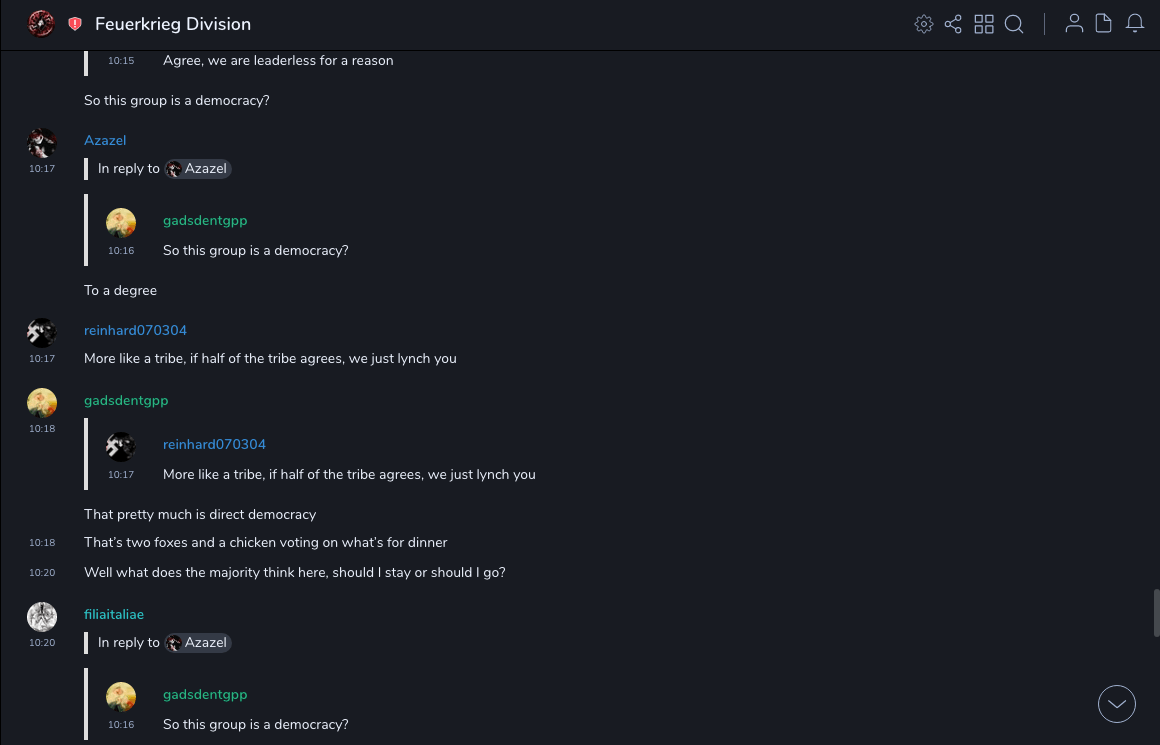
Task: Click the chat scrollbar thumb on right edge
Action: tap(1156, 612)
